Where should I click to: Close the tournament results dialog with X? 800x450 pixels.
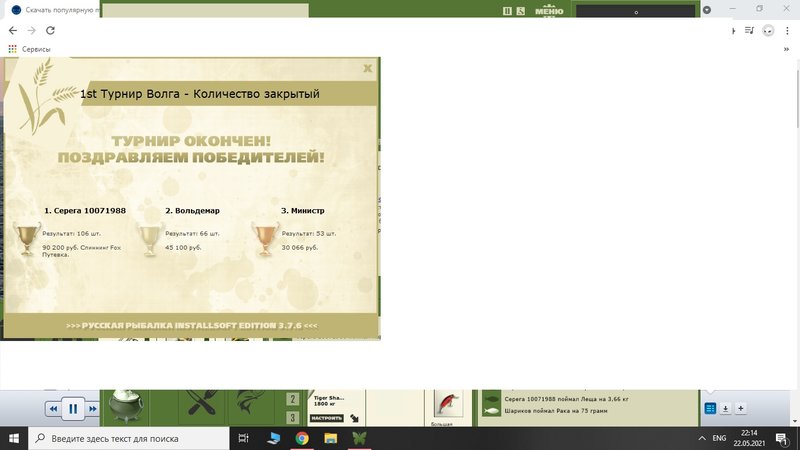click(x=367, y=68)
